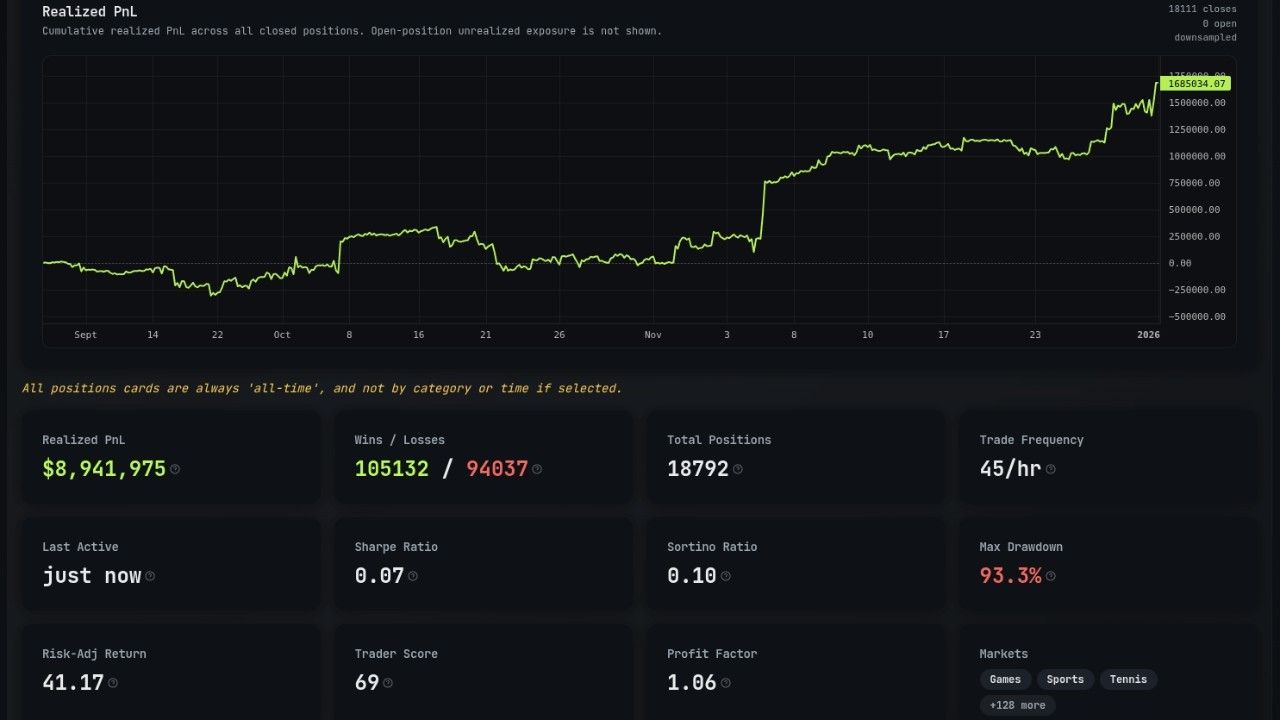Select the Games market tag

pyautogui.click(x=1005, y=680)
